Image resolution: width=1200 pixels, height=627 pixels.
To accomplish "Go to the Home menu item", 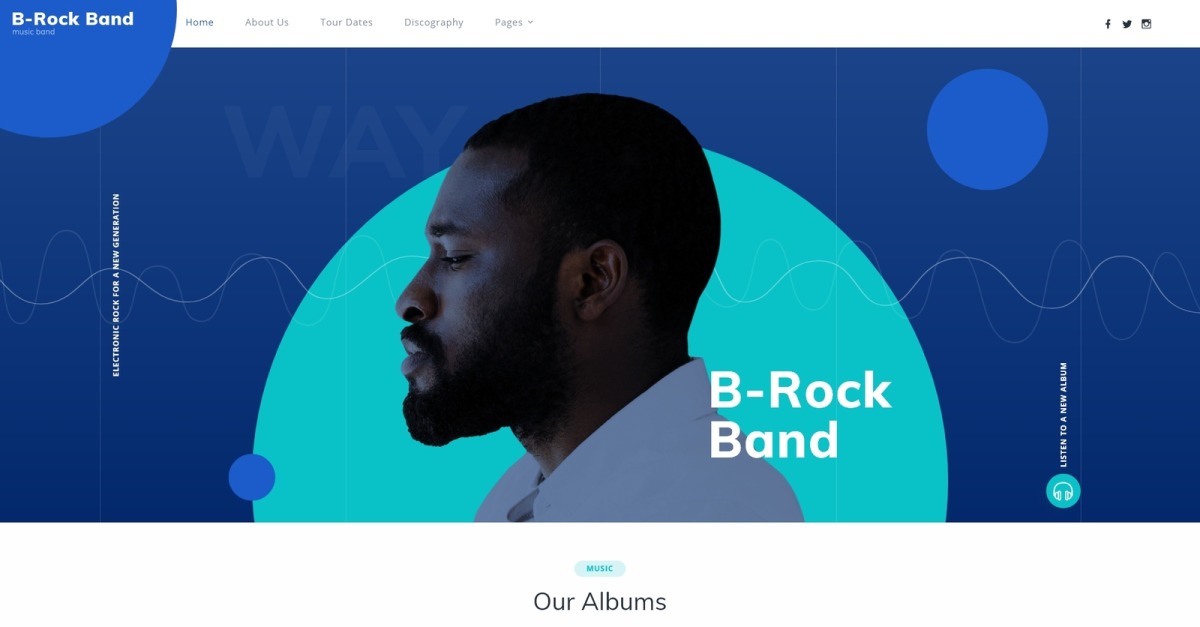I will [x=200, y=22].
